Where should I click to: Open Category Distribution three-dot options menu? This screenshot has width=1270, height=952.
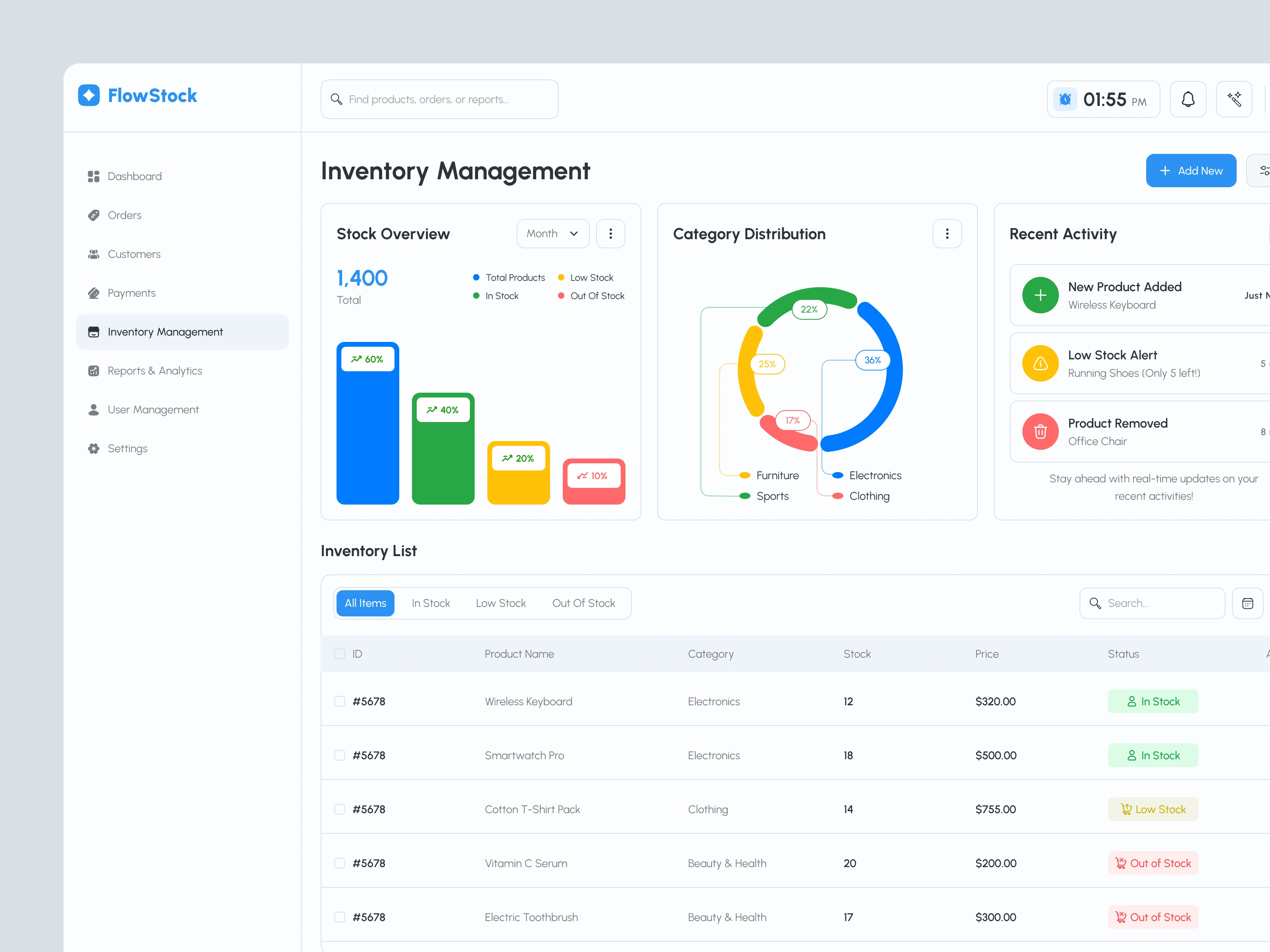[947, 234]
